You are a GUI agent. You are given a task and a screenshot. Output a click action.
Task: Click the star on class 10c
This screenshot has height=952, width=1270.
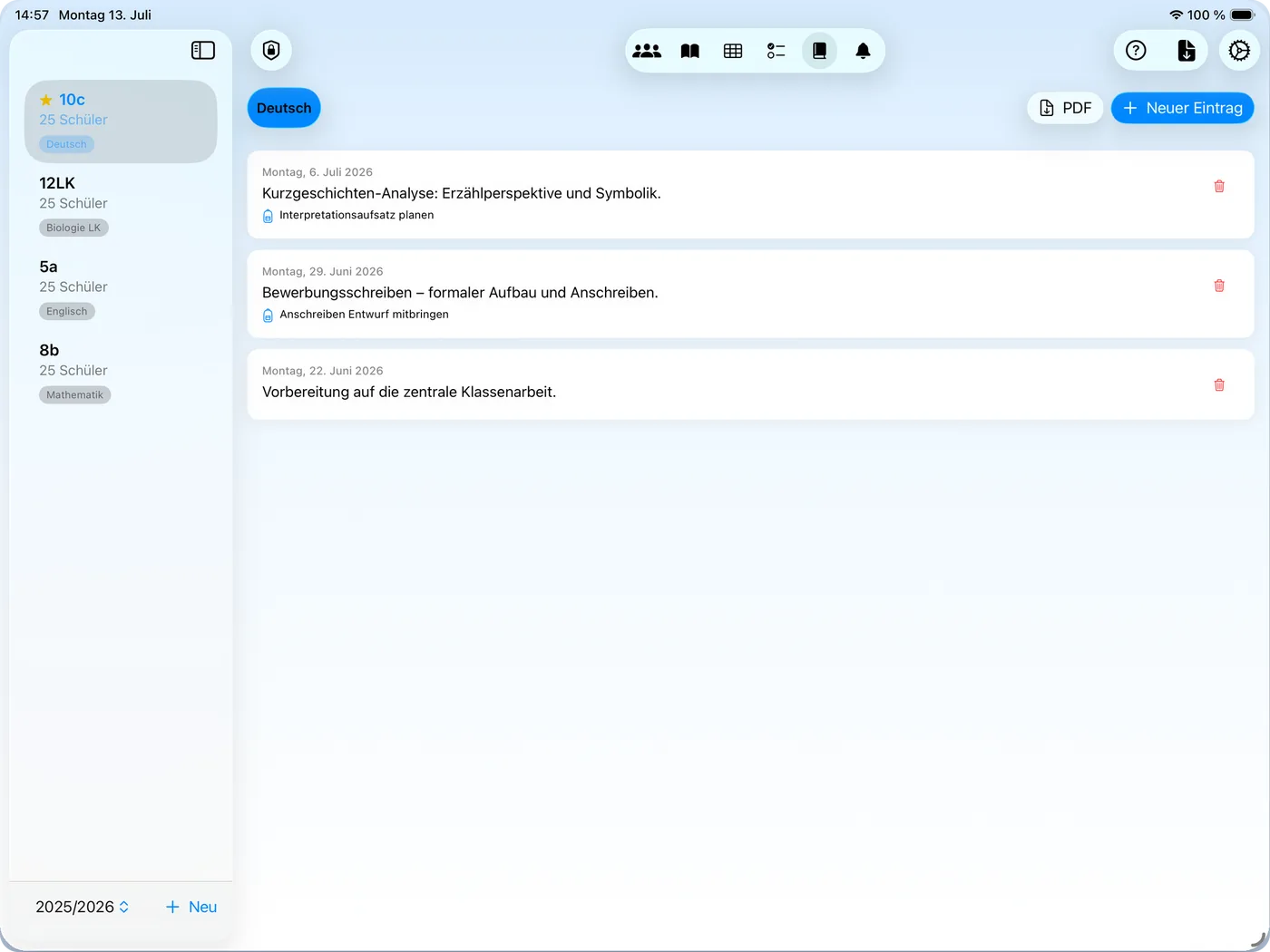click(x=46, y=100)
